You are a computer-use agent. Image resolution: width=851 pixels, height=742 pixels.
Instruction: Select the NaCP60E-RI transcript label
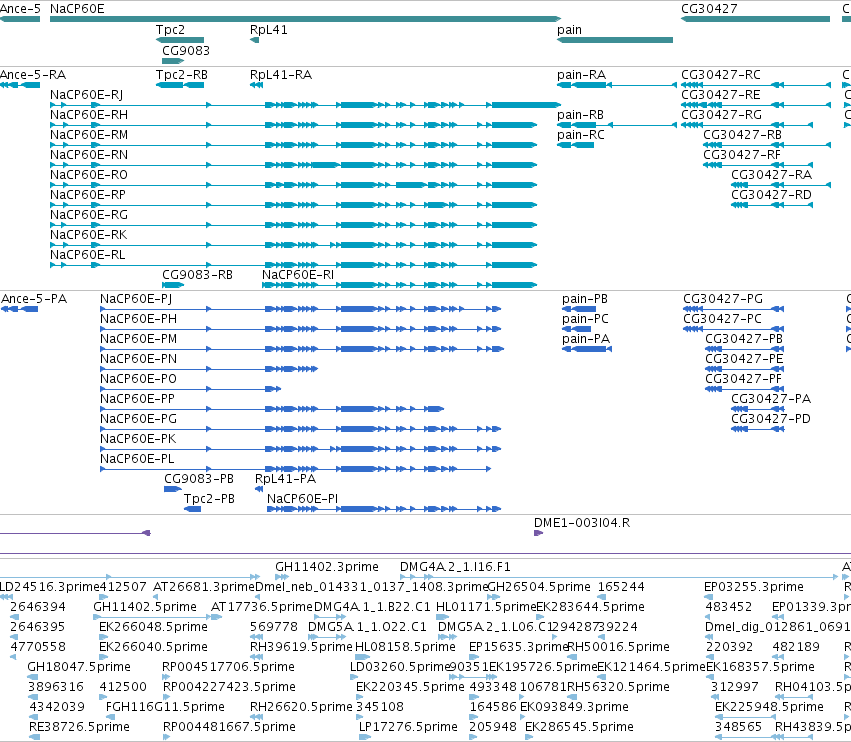tap(298, 275)
